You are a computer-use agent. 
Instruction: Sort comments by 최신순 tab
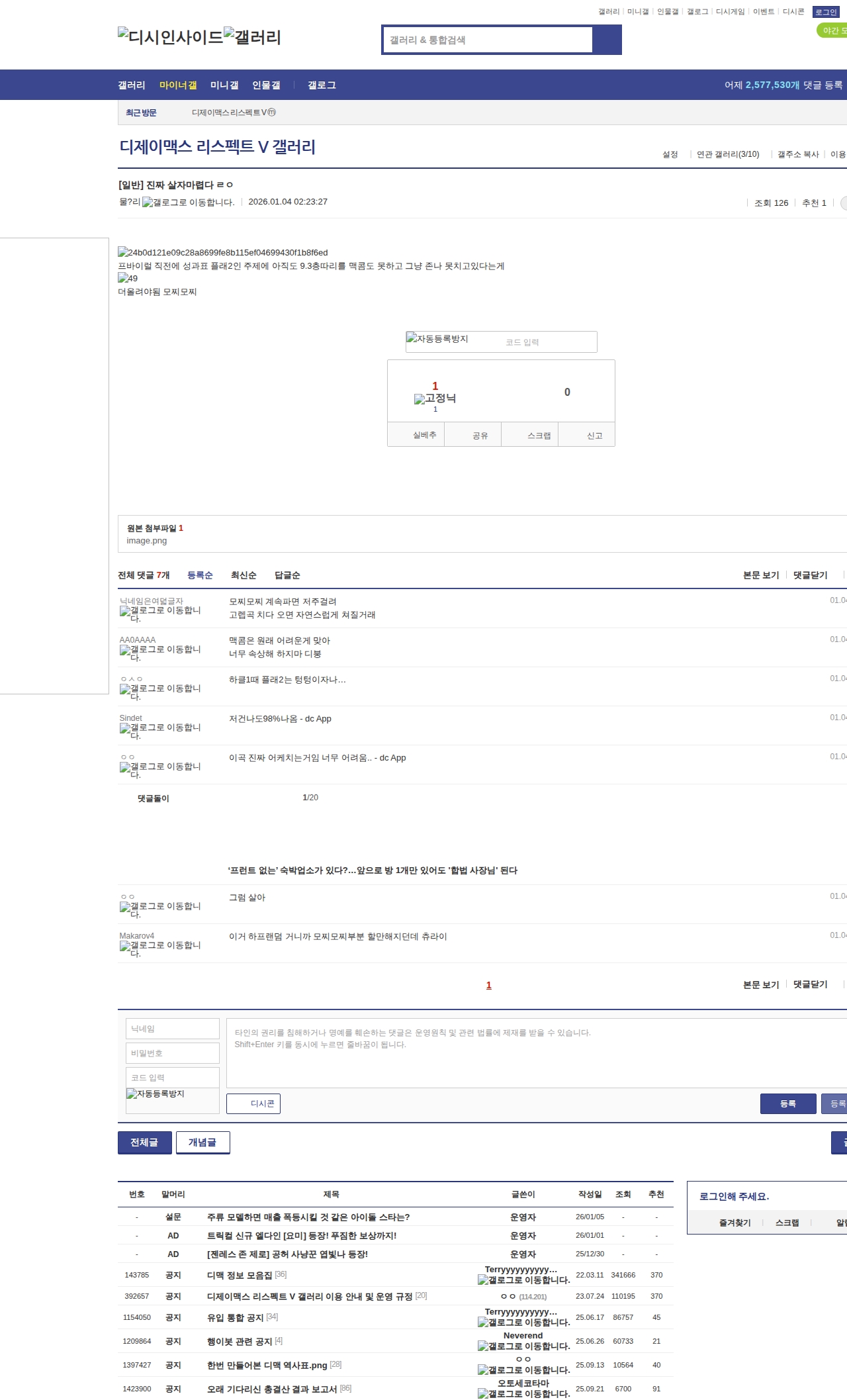coord(244,575)
